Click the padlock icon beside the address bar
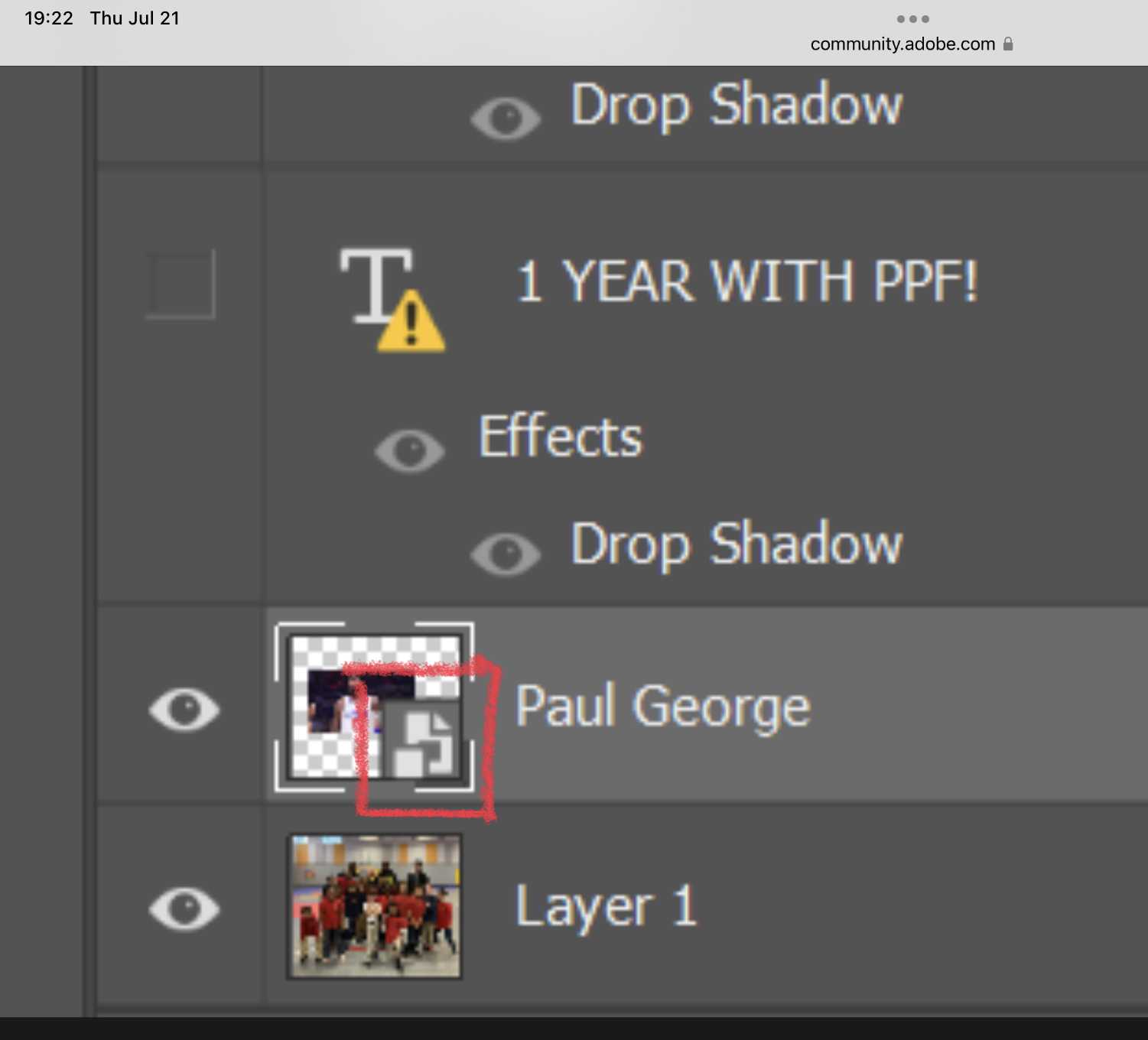Image resolution: width=1148 pixels, height=1040 pixels. 1008,44
